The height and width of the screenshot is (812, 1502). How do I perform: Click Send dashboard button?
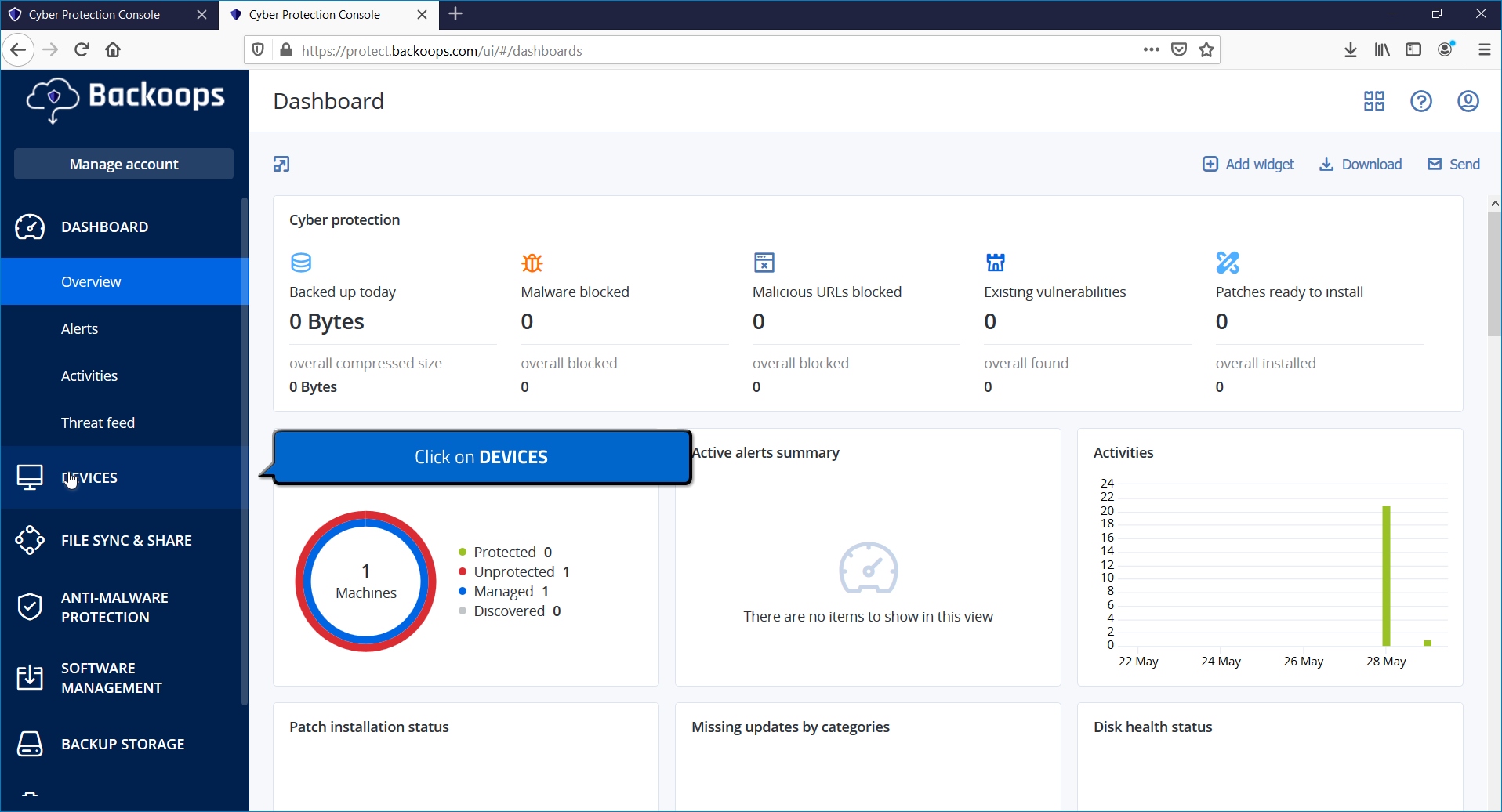[x=1453, y=164]
